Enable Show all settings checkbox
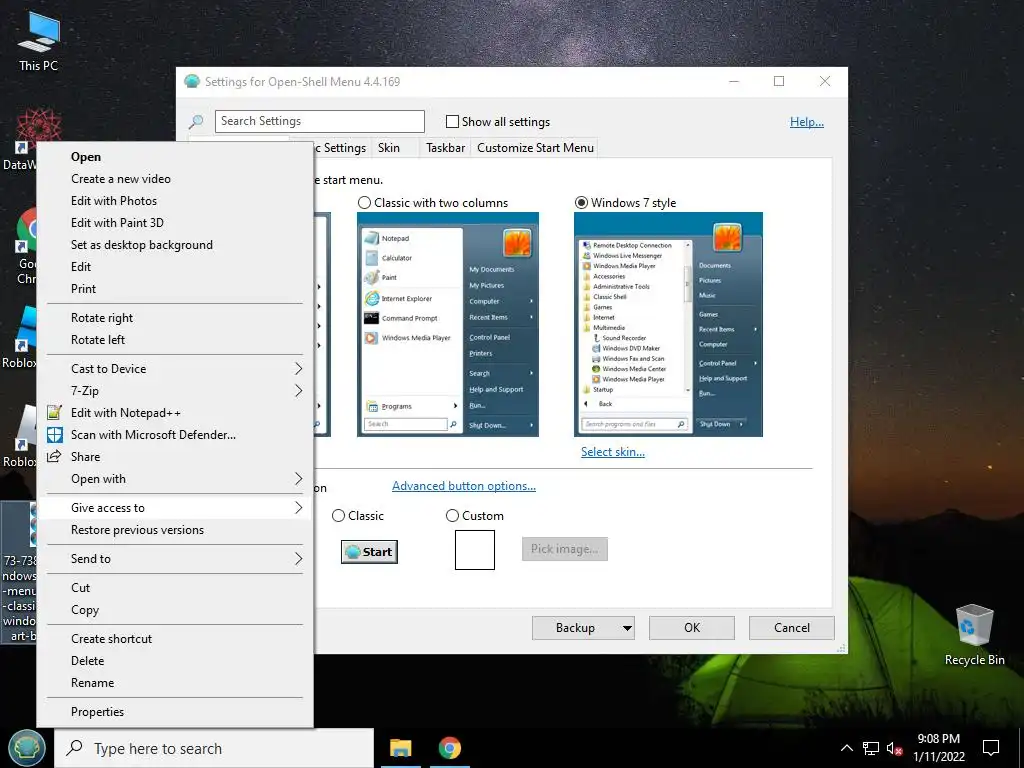This screenshot has width=1024, height=768. 452,121
